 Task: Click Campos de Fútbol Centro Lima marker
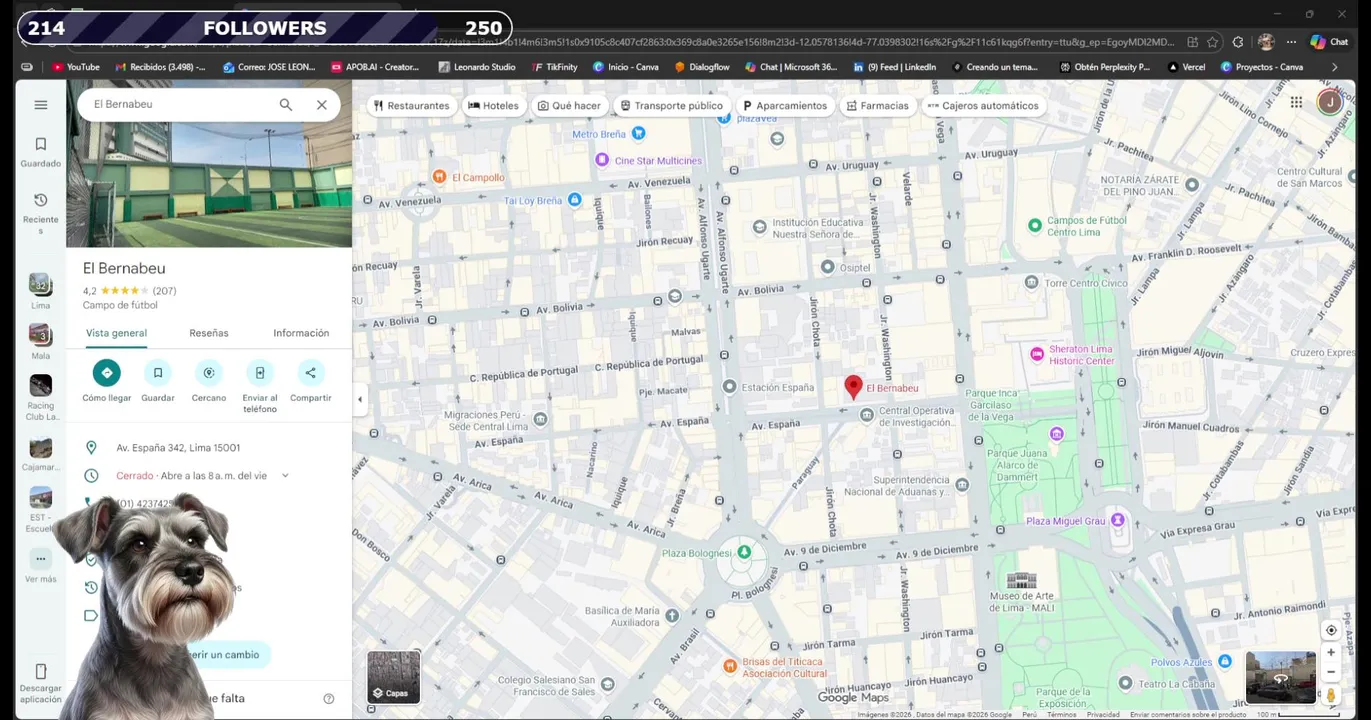1035,225
